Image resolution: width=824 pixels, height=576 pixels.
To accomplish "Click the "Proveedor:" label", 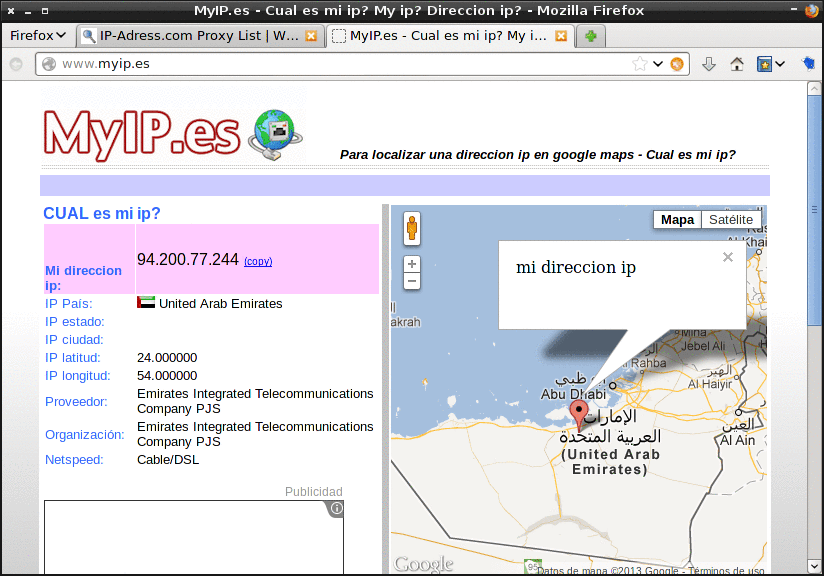I will (x=76, y=402).
